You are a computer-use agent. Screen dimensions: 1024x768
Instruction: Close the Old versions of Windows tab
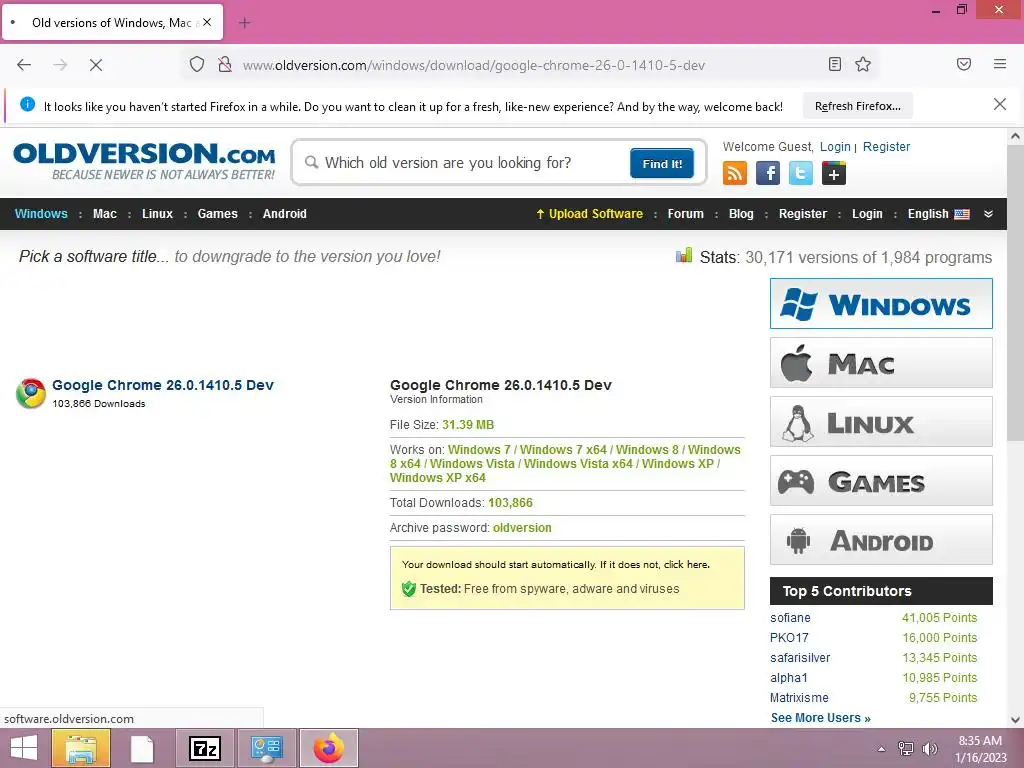[206, 22]
